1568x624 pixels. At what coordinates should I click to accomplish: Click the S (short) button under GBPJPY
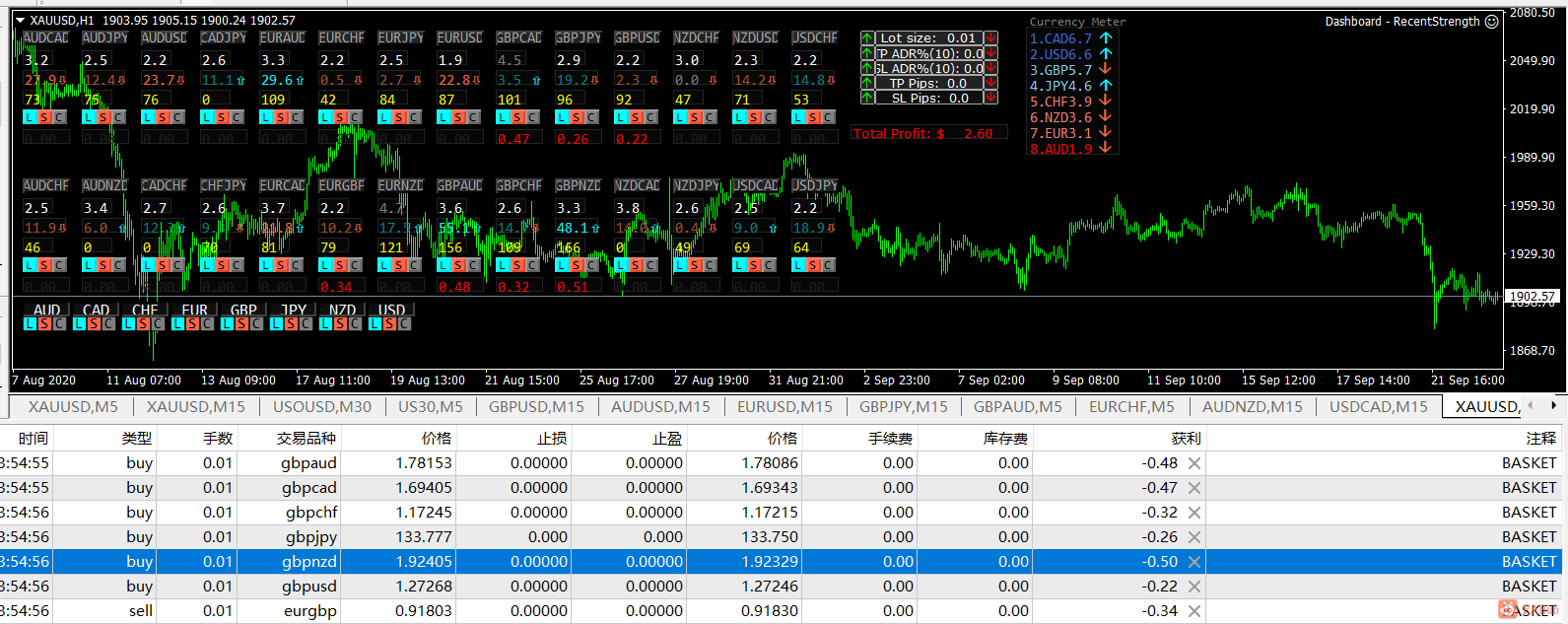tap(577, 117)
